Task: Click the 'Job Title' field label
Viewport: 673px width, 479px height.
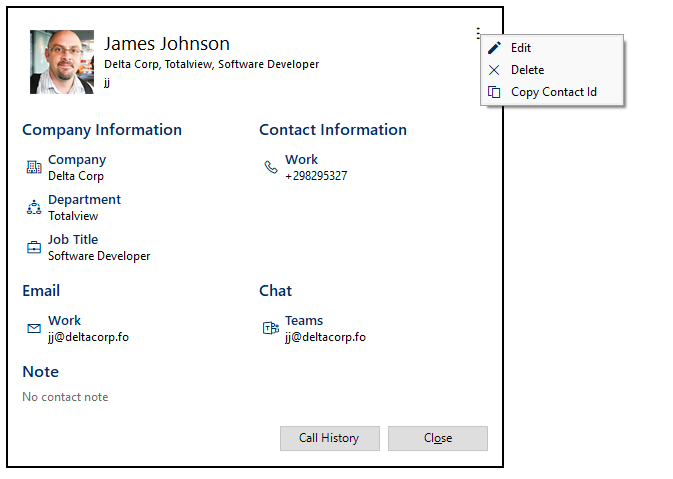Action: point(73,240)
